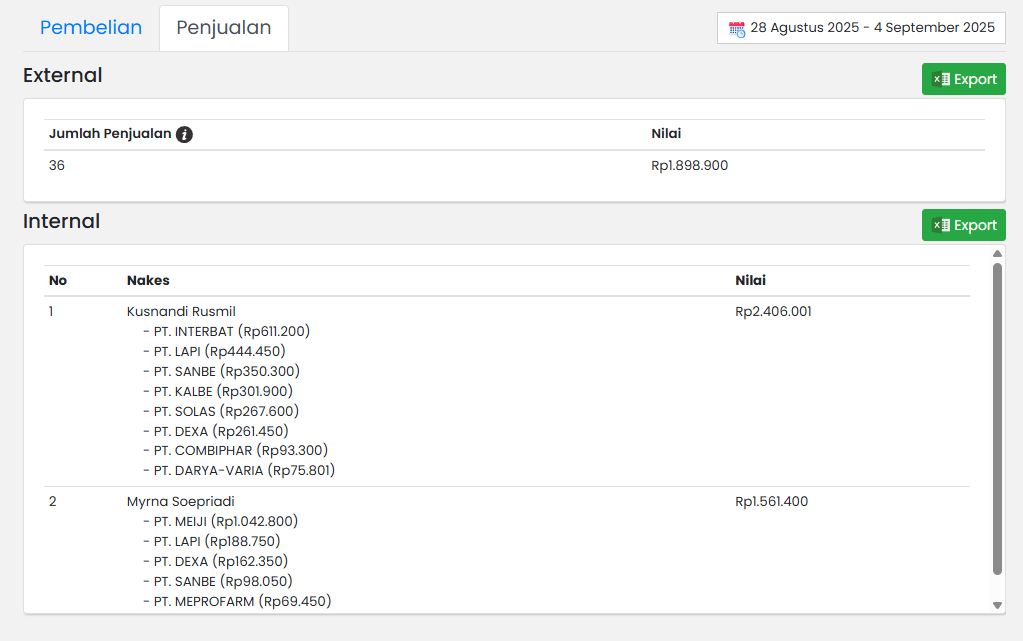Click the PT. MEIJI entry under Myrna
This screenshot has width=1023, height=641.
pyautogui.click(x=225, y=521)
